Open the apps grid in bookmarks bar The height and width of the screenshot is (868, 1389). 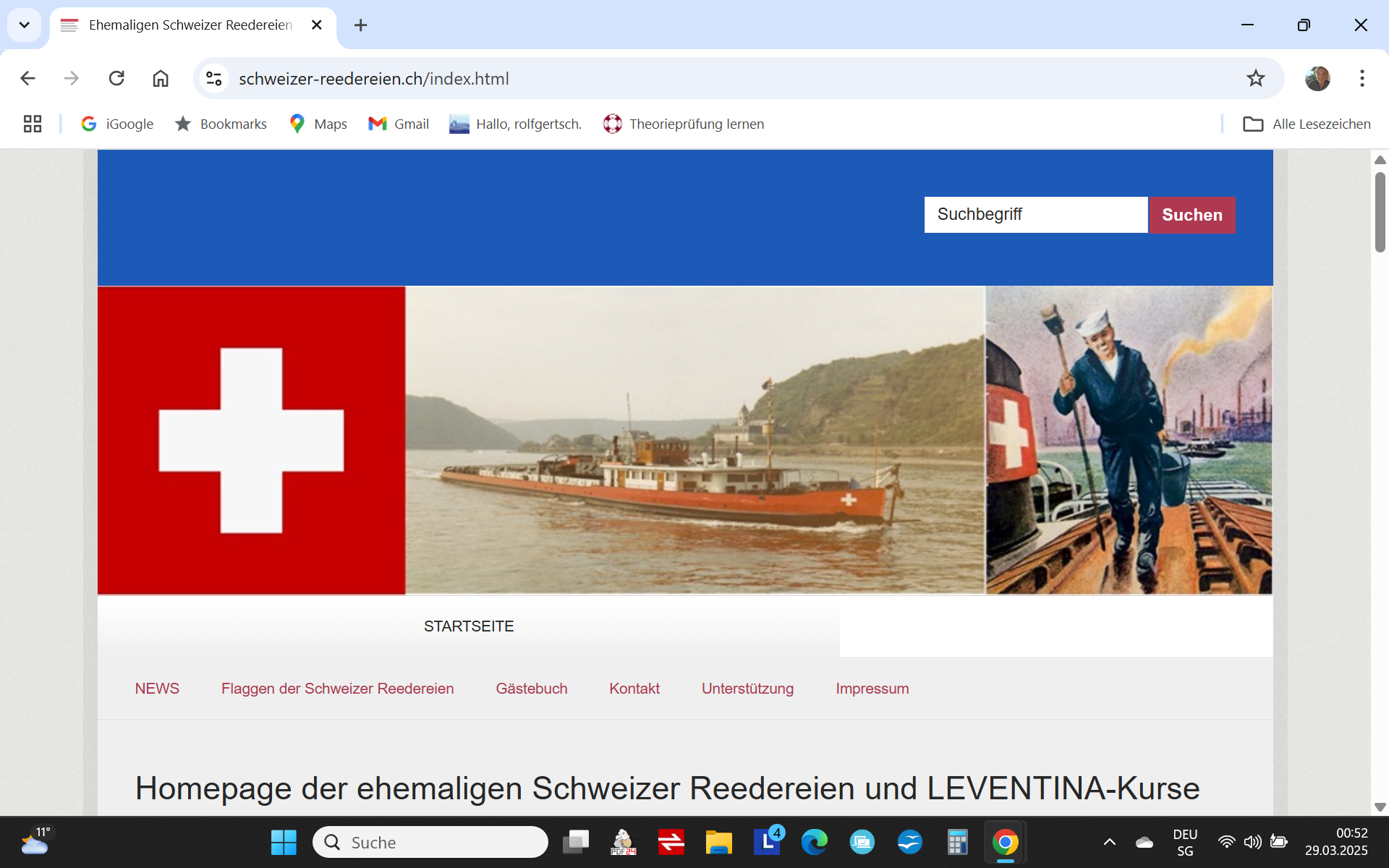(x=33, y=124)
